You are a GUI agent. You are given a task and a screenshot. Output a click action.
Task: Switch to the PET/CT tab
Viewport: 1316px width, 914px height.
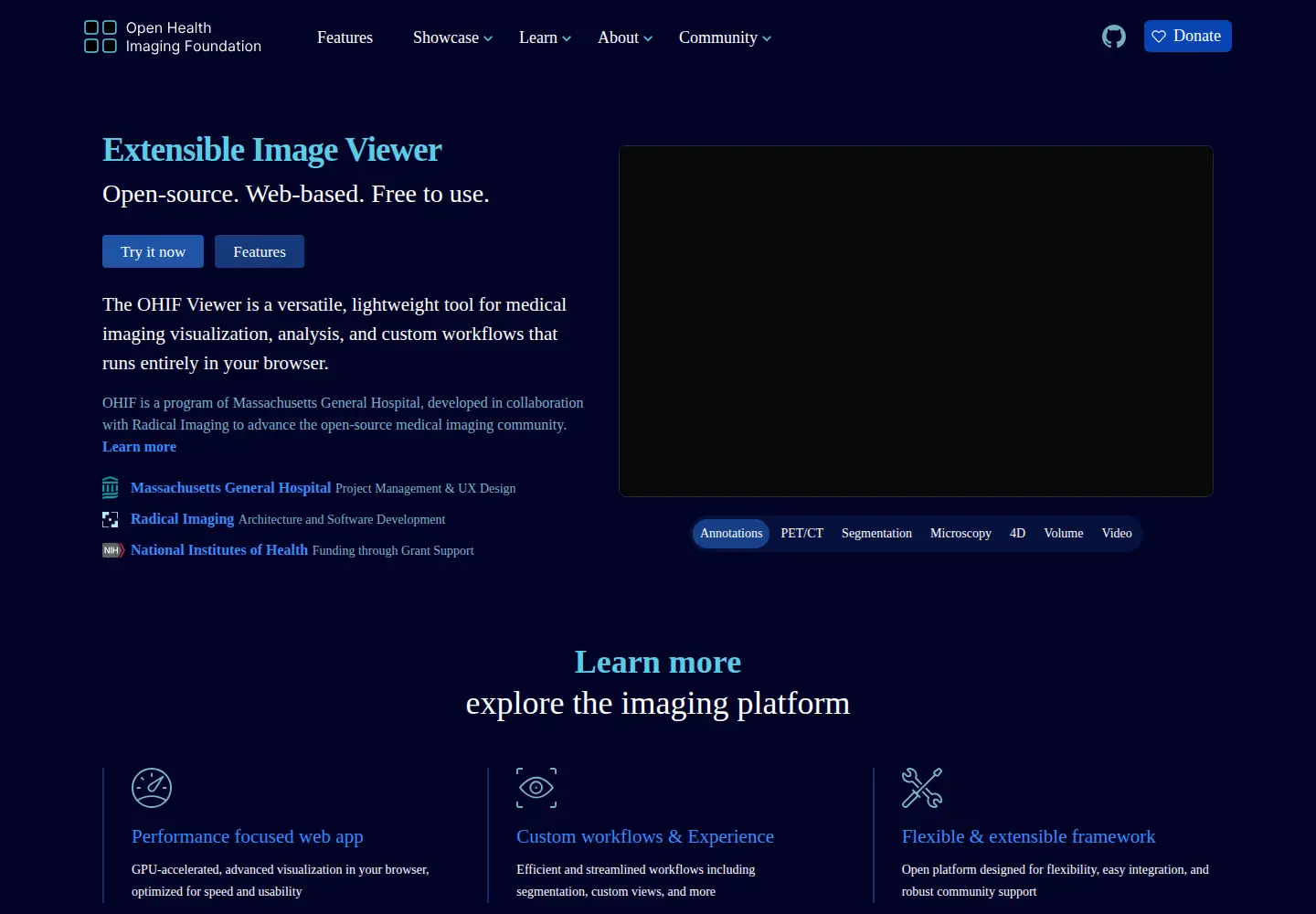coord(801,534)
